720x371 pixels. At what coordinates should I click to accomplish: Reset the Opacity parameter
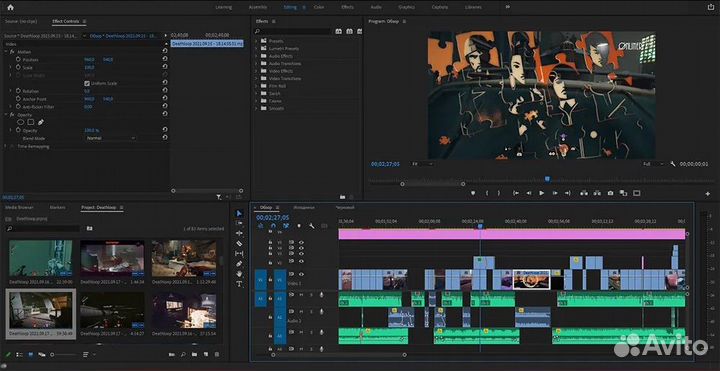click(165, 130)
